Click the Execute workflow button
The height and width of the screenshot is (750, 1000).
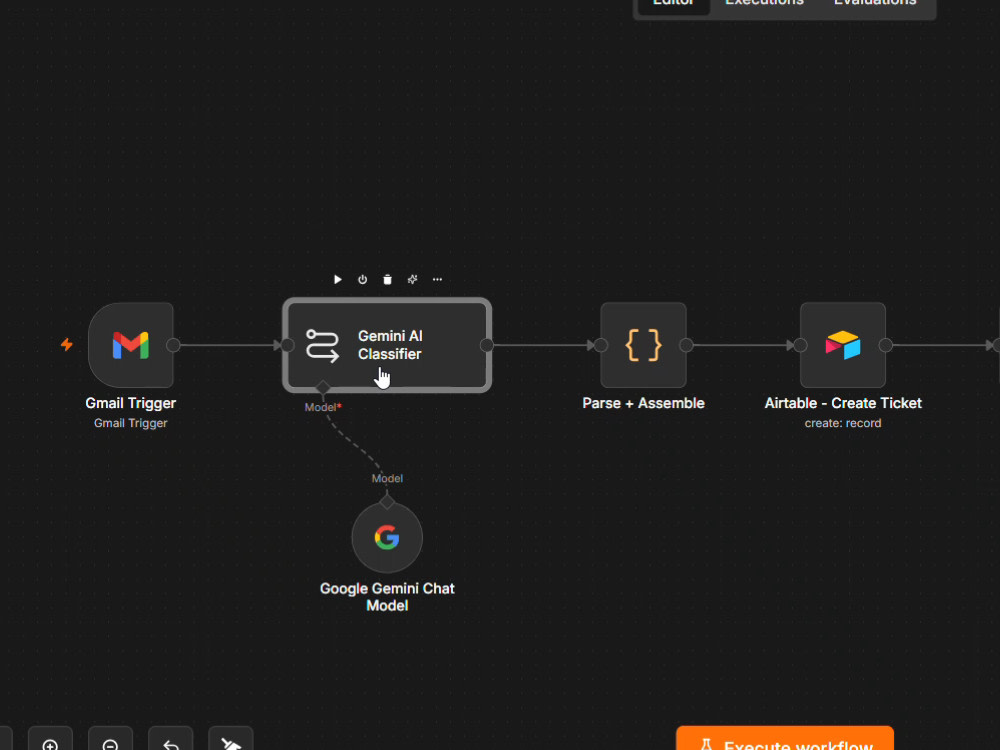point(785,740)
